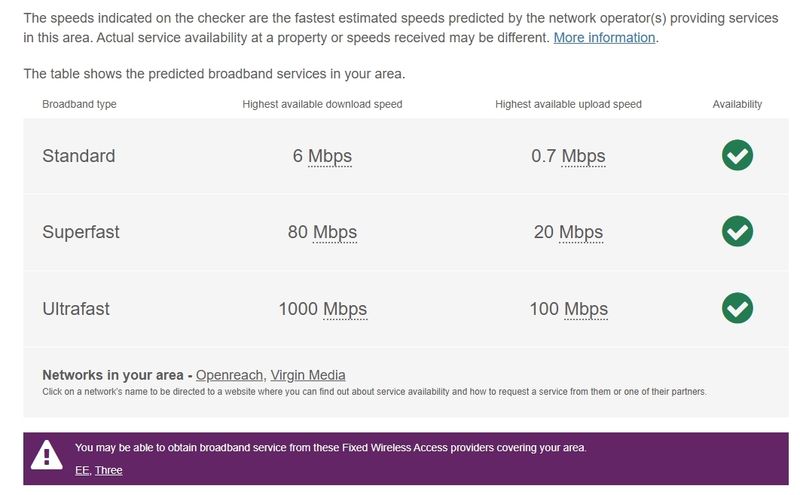
Task: Click the Superfast availability green checkmark
Action: pyautogui.click(x=737, y=231)
